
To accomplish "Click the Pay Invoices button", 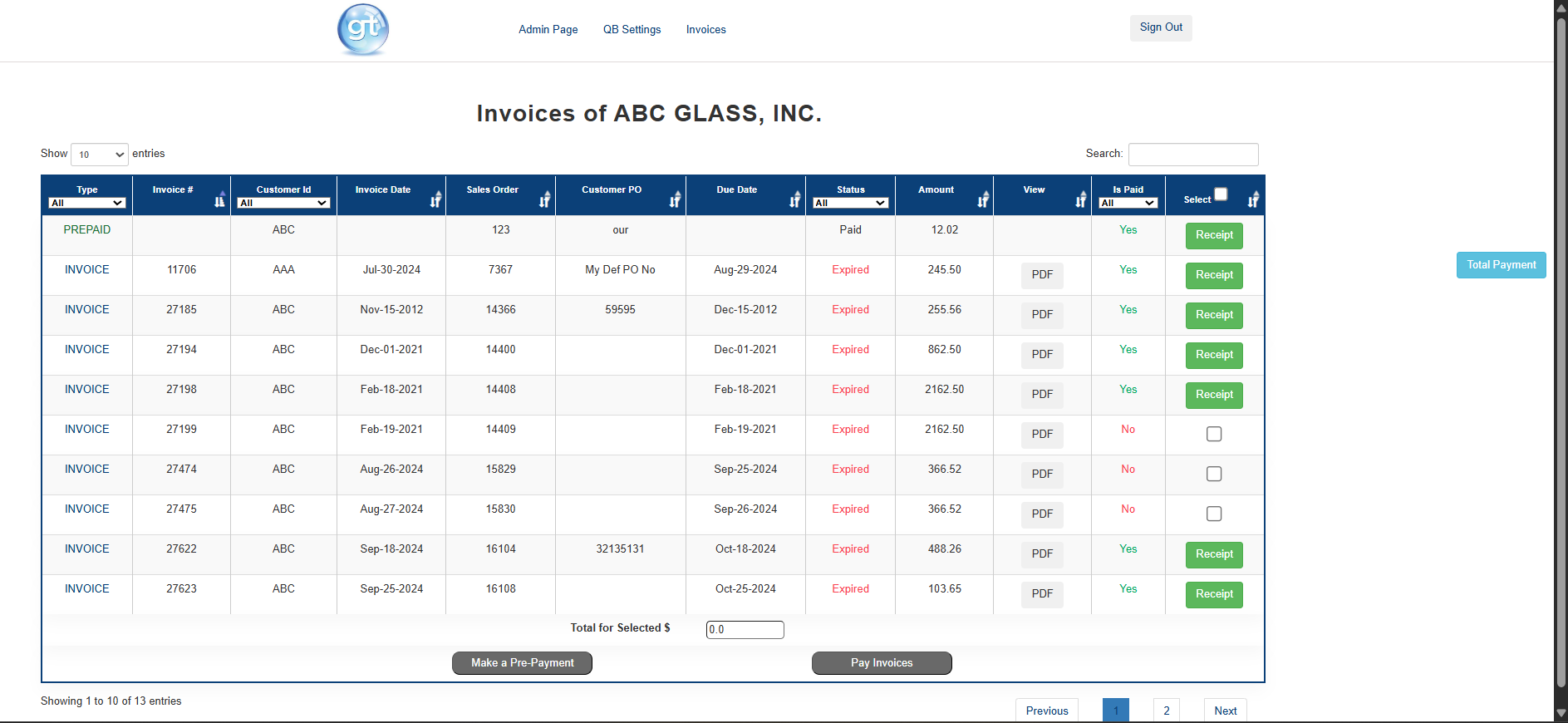I will 882,663.
